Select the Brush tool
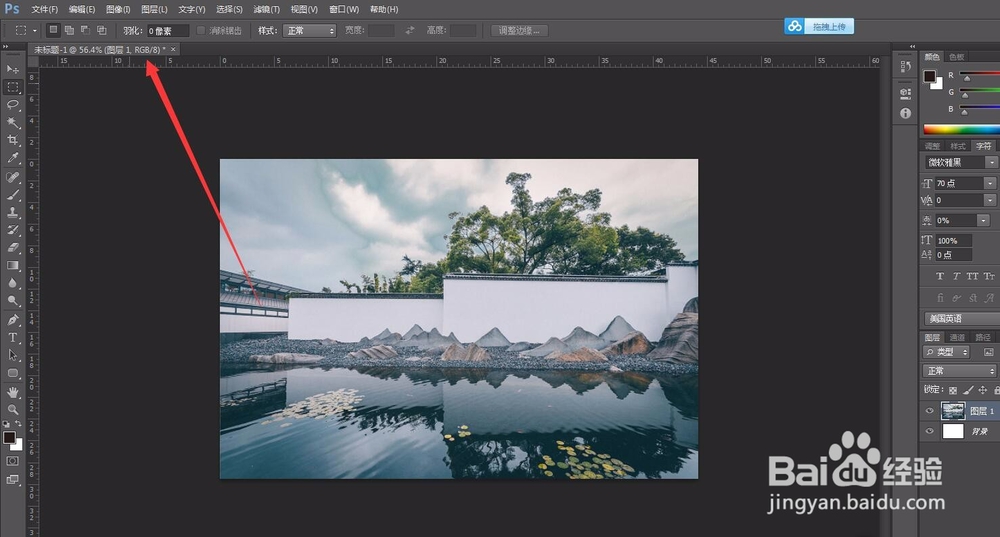The height and width of the screenshot is (537, 1000). 13,195
